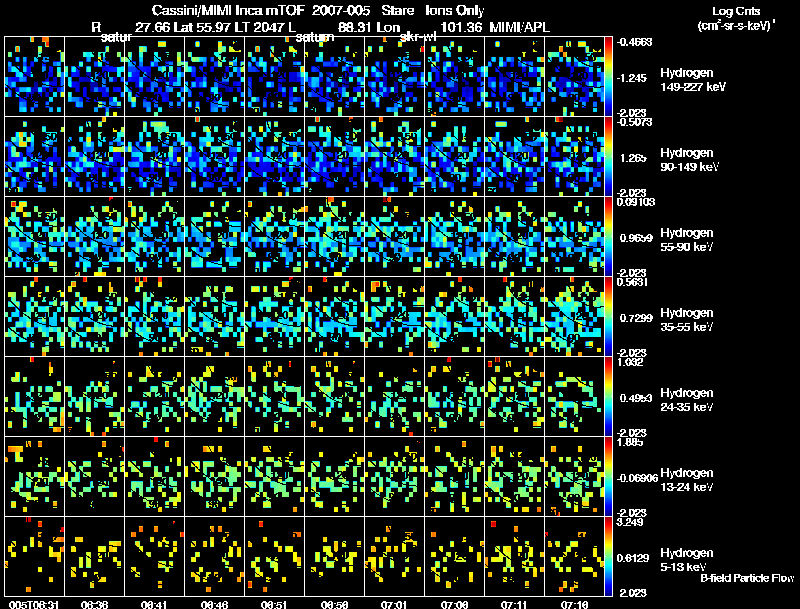Open the 24-35 keV image at 07:16
This screenshot has width=800, height=609.
click(574, 396)
